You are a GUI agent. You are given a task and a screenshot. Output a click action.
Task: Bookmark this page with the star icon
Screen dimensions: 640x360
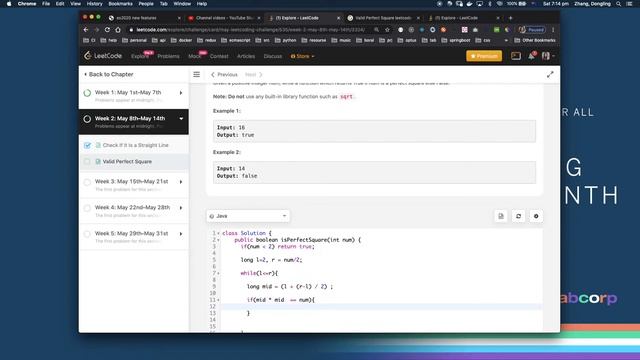[x=387, y=30]
